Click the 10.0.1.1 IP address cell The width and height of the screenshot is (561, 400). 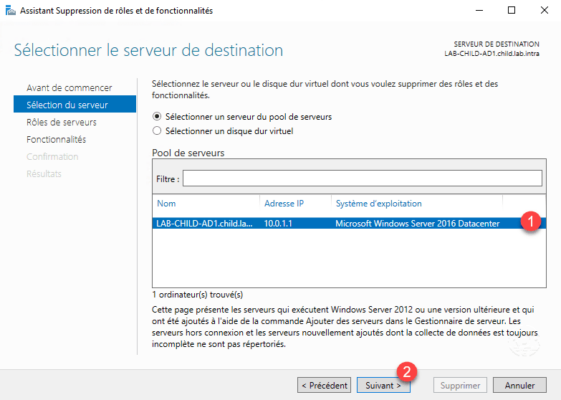pos(278,224)
